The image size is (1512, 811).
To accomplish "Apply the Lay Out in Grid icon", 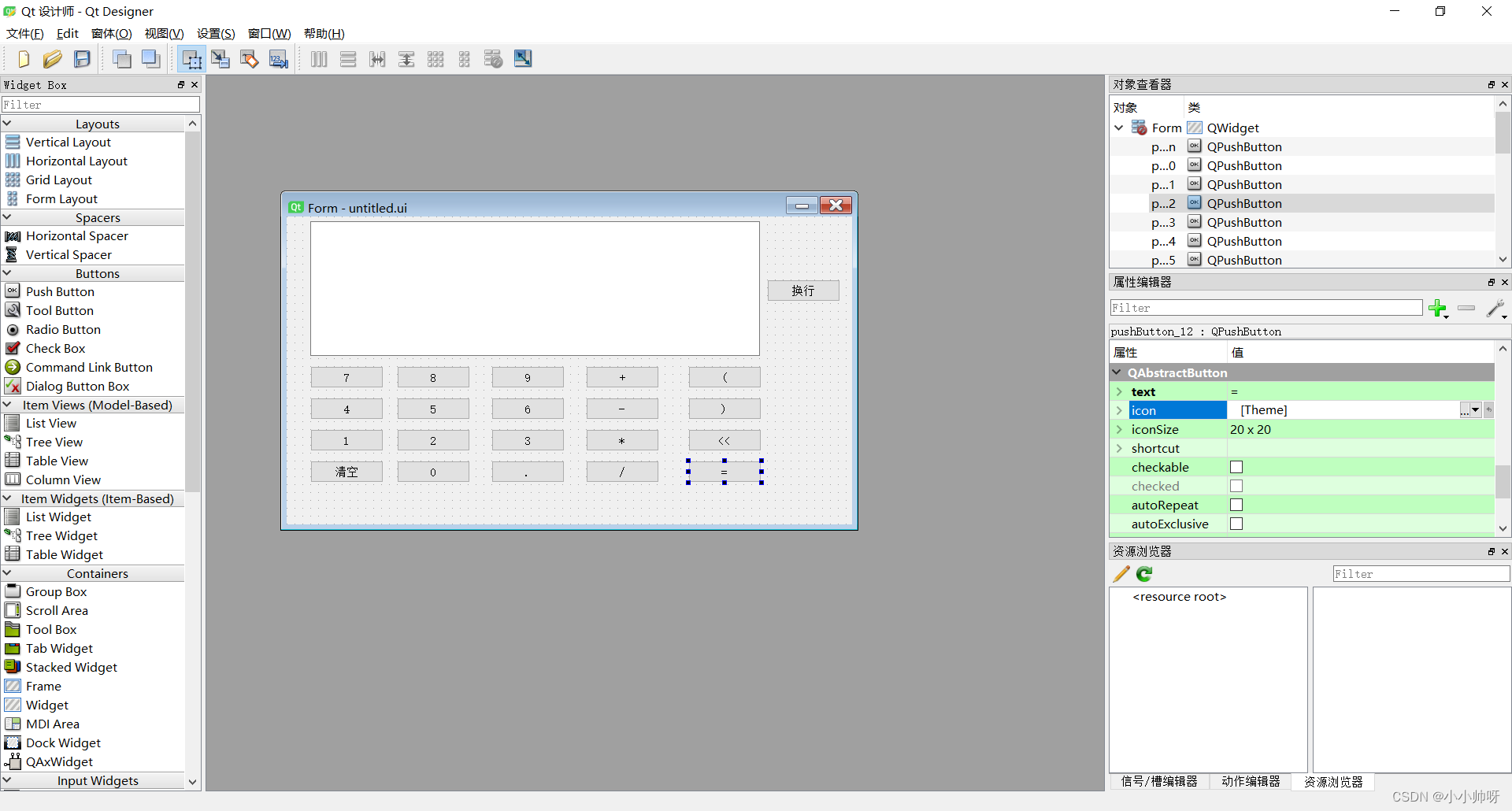I will coord(435,59).
